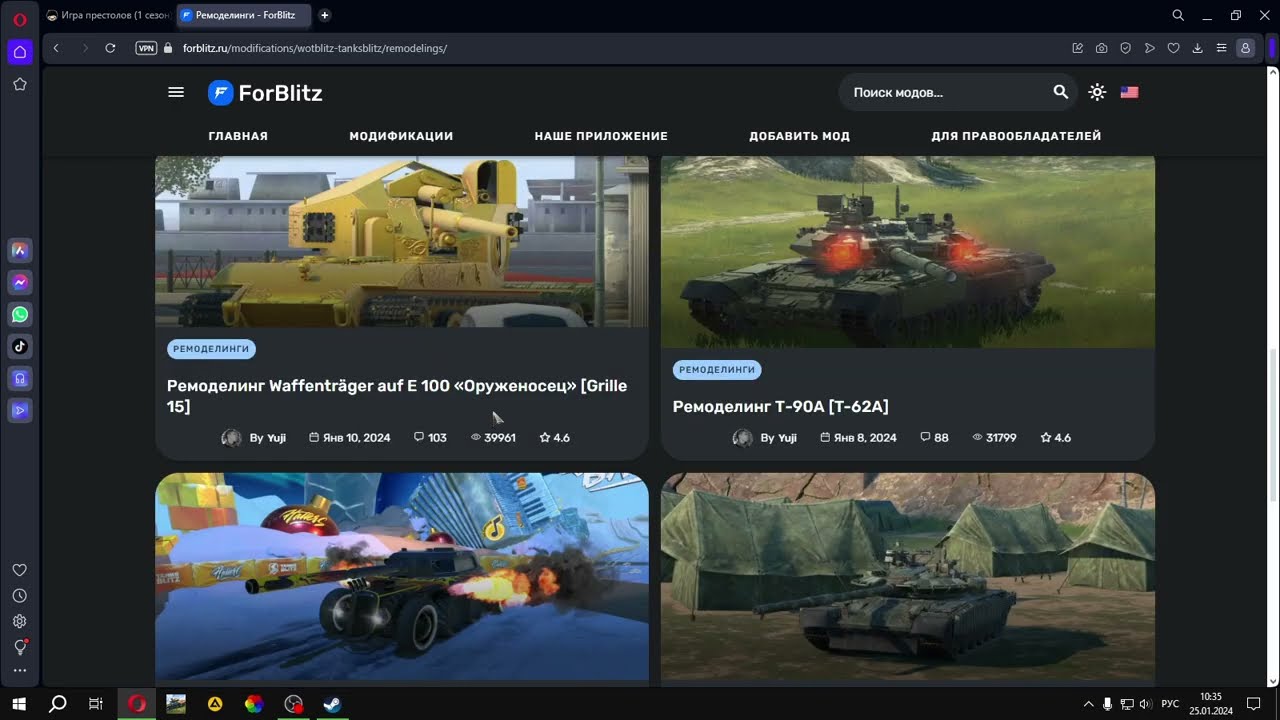Open sidebar heart favorites icon
This screenshot has height=720, width=1280.
(x=19, y=570)
